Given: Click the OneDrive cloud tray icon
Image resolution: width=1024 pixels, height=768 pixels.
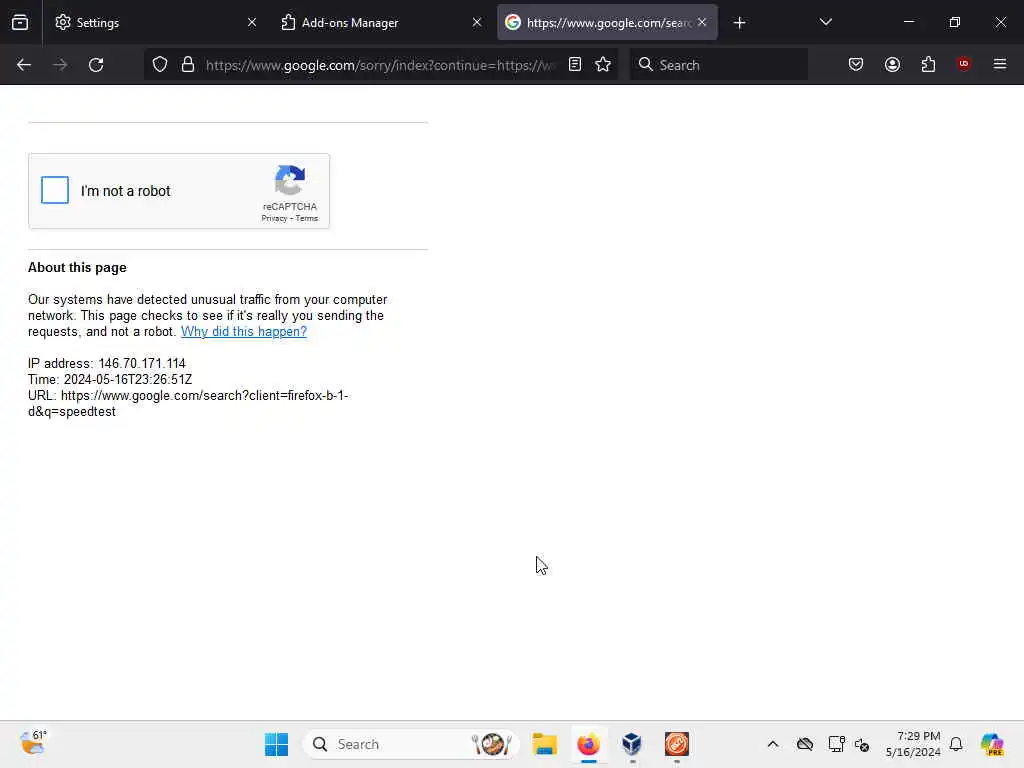Looking at the screenshot, I should point(805,744).
